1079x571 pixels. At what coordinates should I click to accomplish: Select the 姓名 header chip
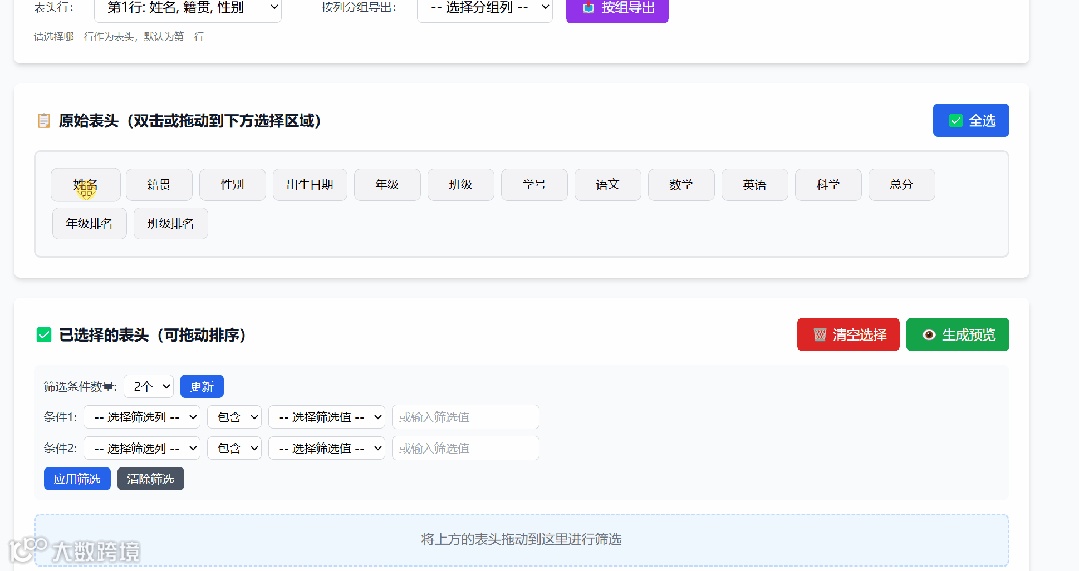[86, 184]
